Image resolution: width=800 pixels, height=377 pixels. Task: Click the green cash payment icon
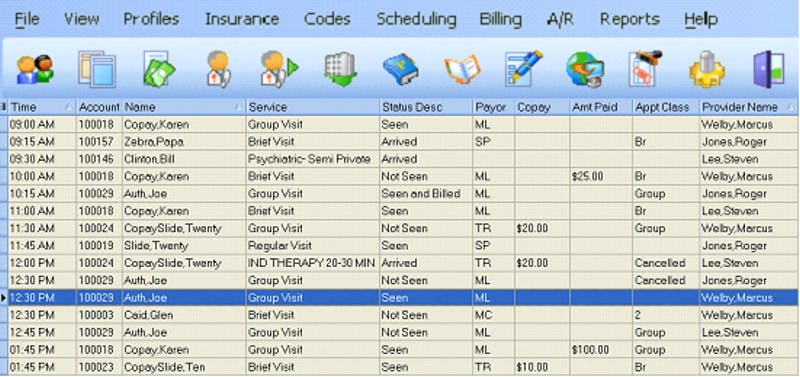point(159,69)
